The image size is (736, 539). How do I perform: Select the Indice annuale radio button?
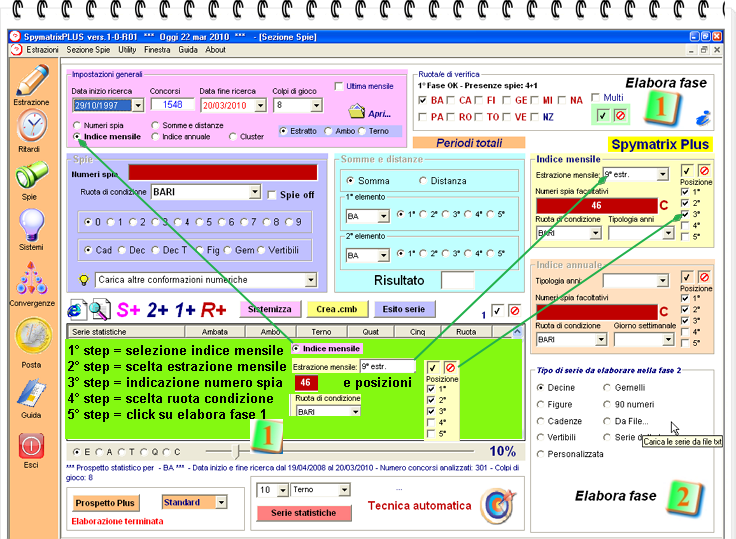[x=155, y=137]
